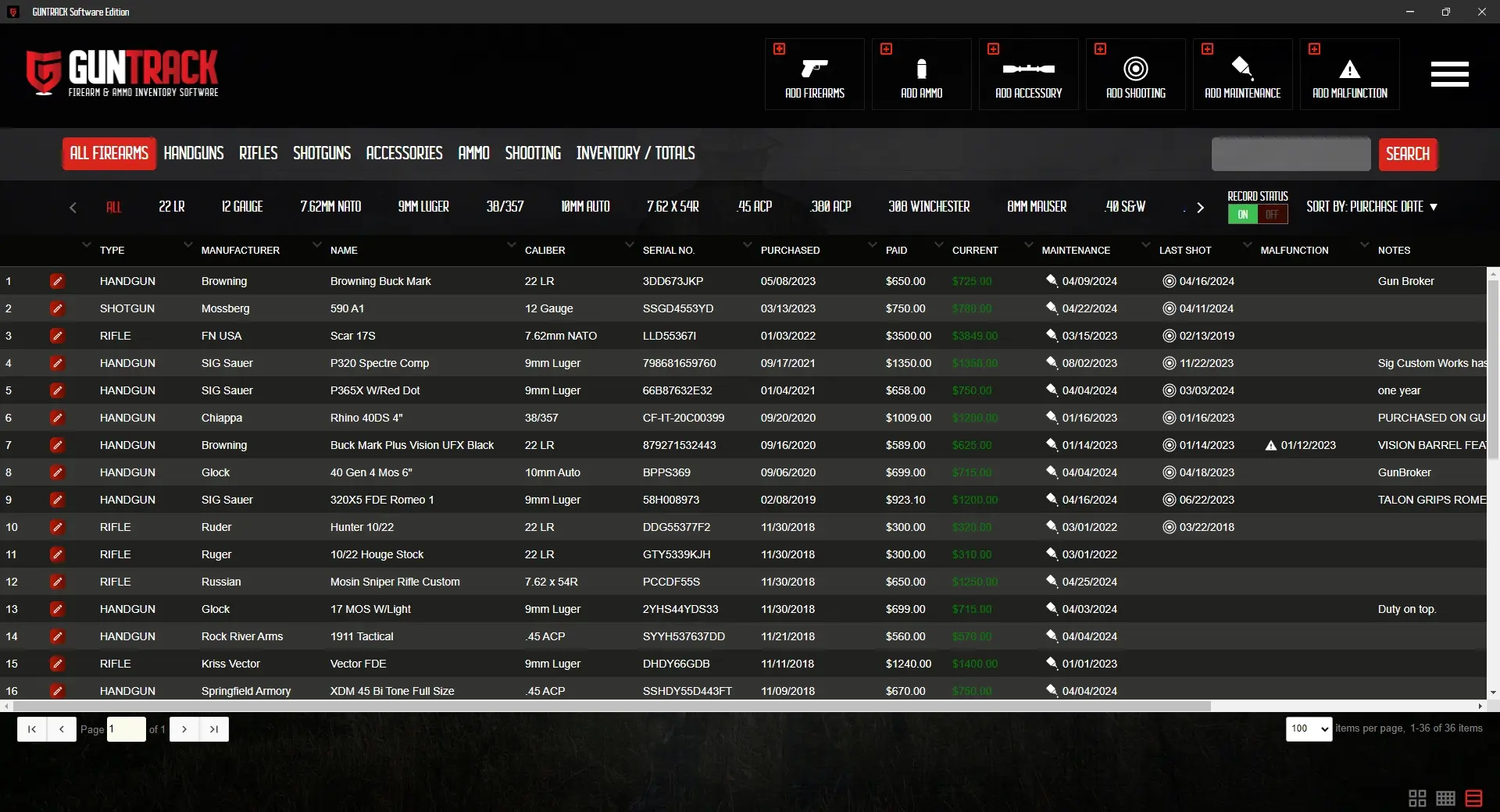Open the Add Firearms tool
This screenshot has height=812, width=1500.
pos(814,74)
